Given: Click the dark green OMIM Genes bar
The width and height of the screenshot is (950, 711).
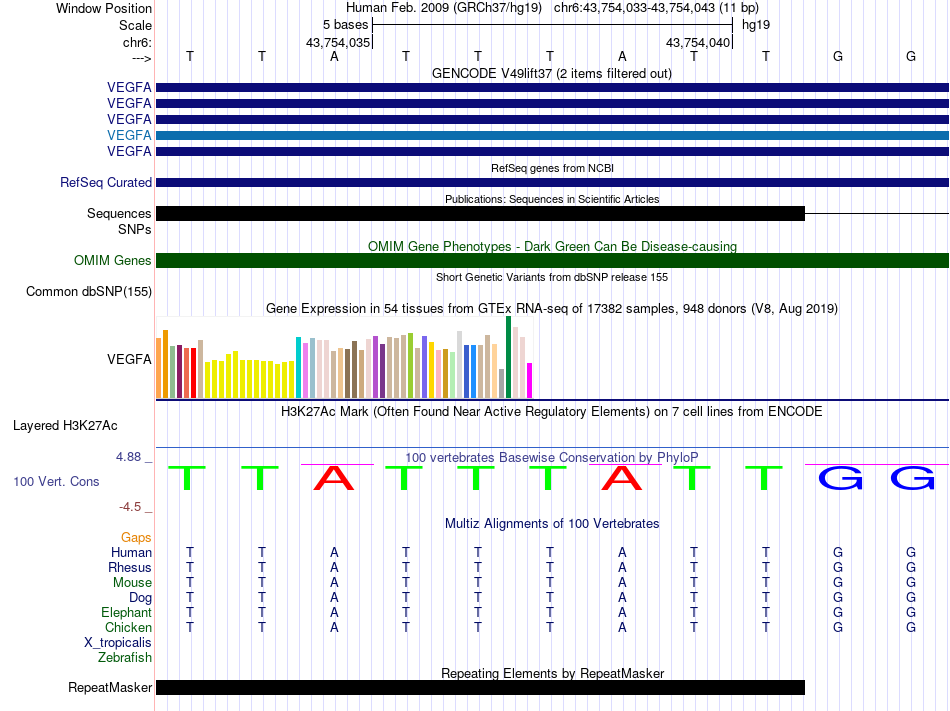Looking at the screenshot, I should coord(552,260).
